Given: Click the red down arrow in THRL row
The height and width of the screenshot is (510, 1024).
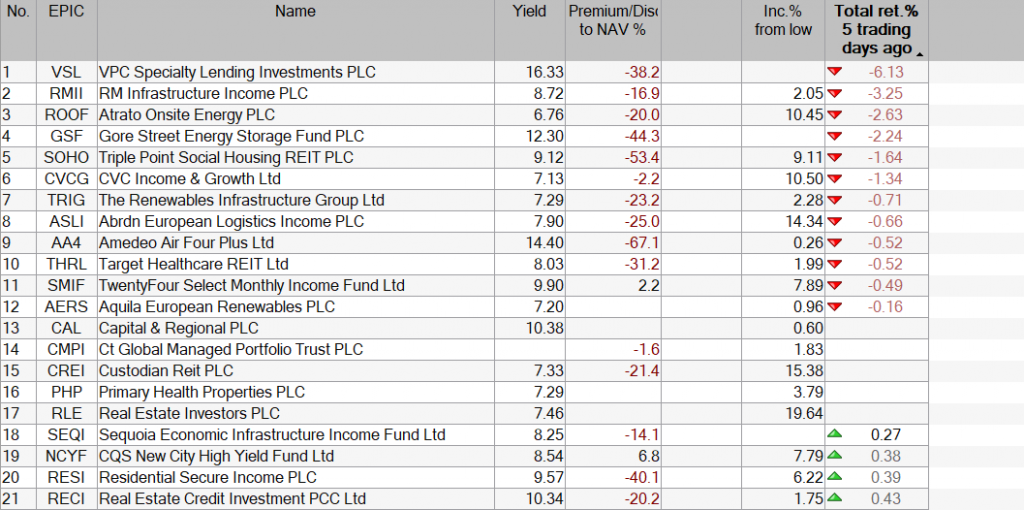Looking at the screenshot, I should pyautogui.click(x=835, y=264).
